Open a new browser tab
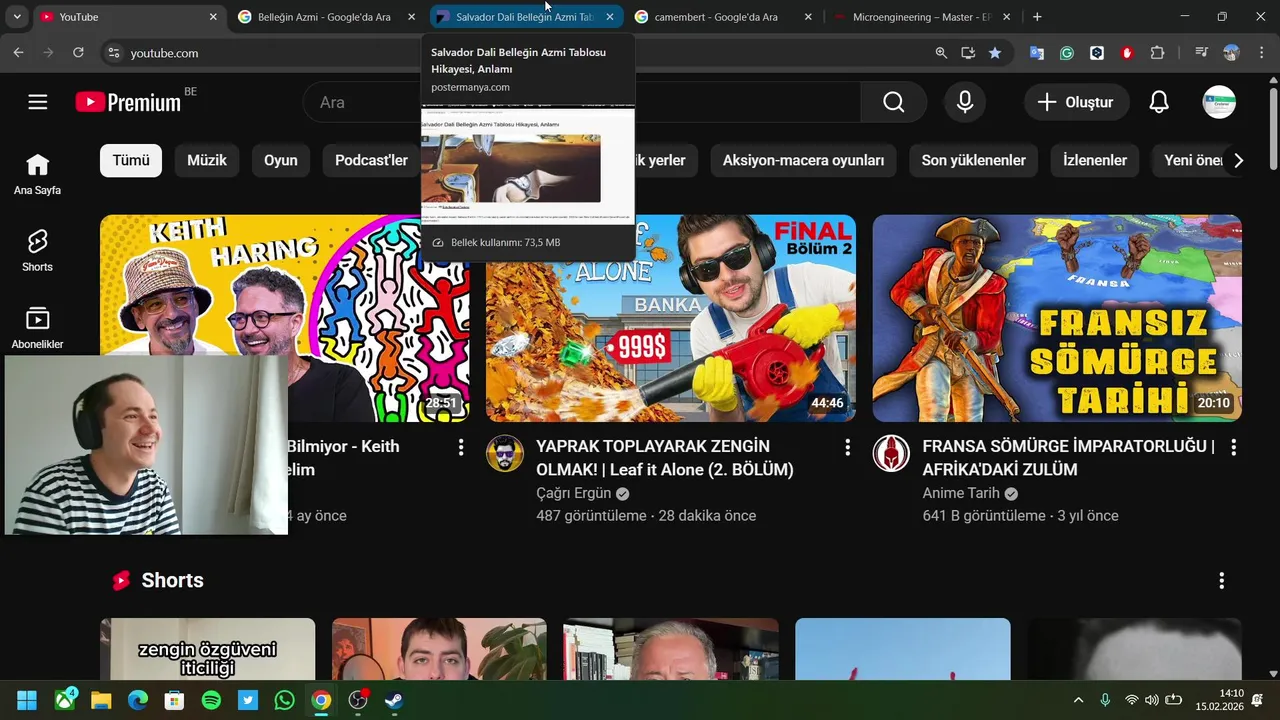Viewport: 1280px width, 720px height. pyautogui.click(x=1037, y=17)
